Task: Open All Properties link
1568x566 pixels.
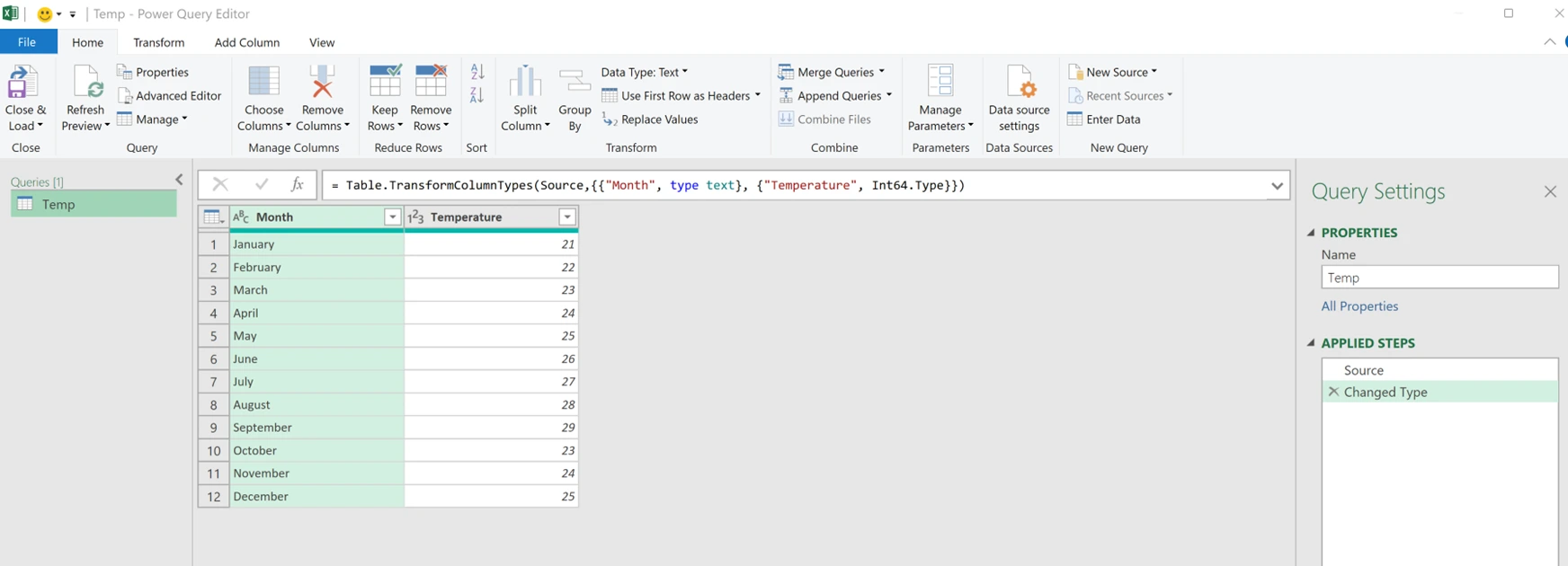Action: (1359, 306)
